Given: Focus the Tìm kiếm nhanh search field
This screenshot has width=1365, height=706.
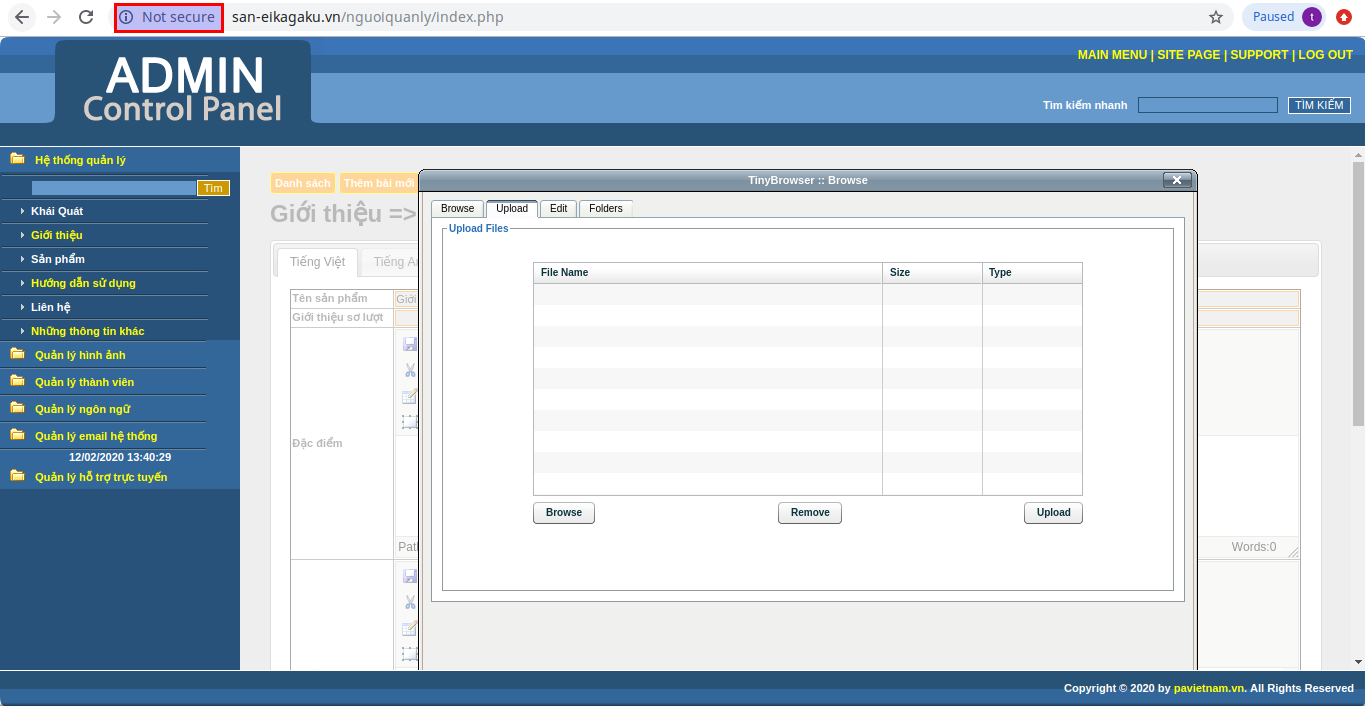Looking at the screenshot, I should pyautogui.click(x=1208, y=105).
